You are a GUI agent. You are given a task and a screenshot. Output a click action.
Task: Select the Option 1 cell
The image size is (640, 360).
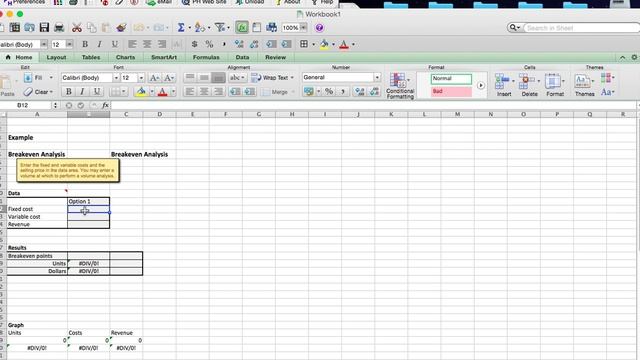[x=88, y=201]
